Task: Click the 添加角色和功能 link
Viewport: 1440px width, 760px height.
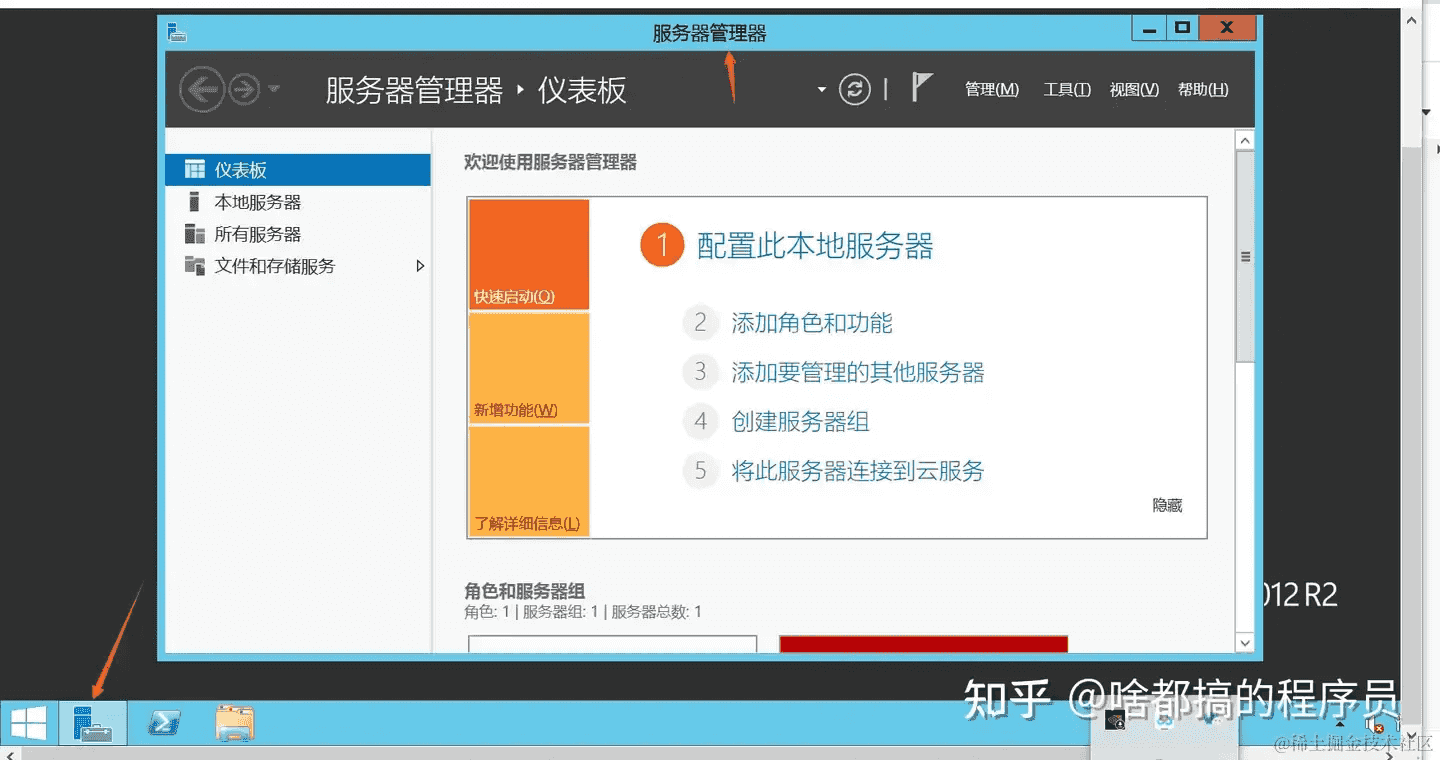Action: 811,323
